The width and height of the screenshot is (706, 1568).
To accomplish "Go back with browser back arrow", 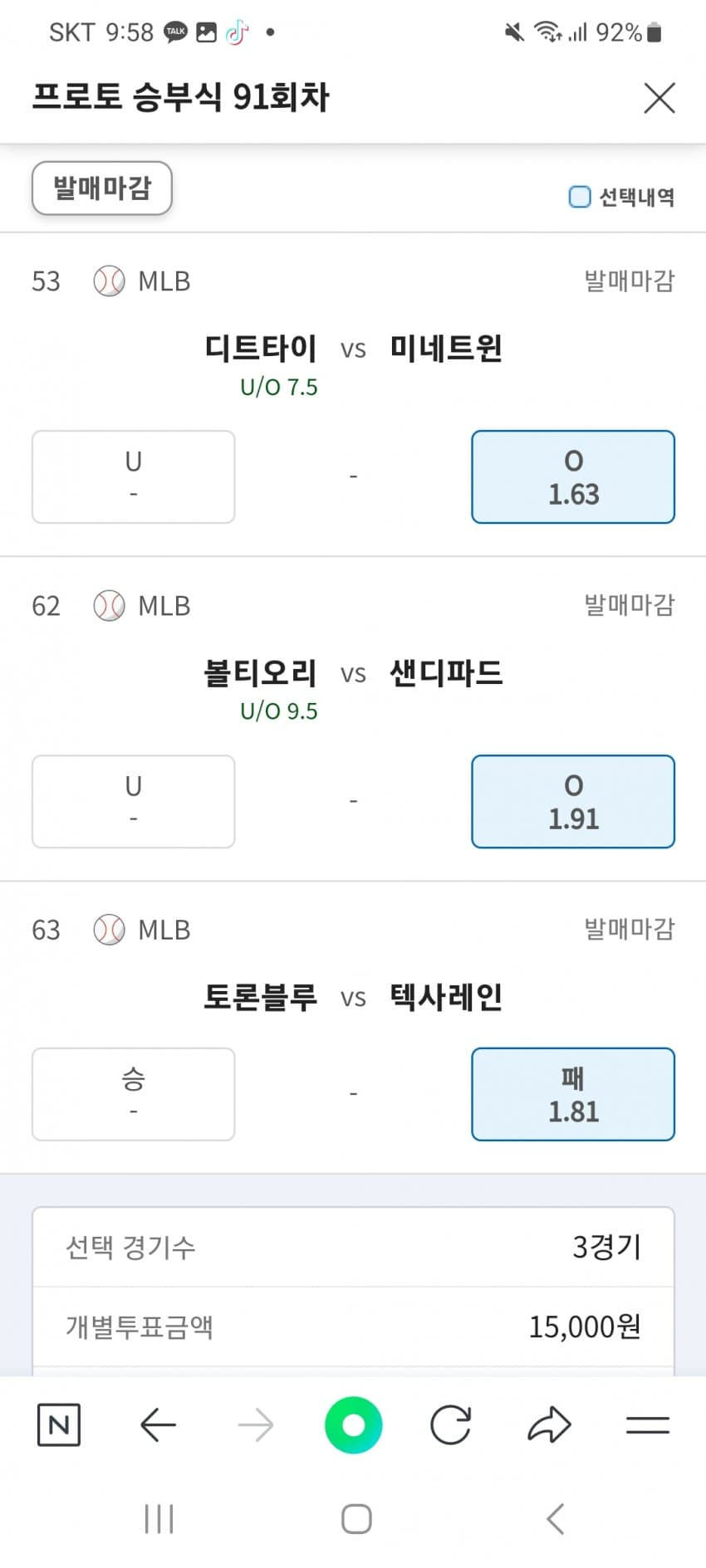I will tap(158, 1426).
